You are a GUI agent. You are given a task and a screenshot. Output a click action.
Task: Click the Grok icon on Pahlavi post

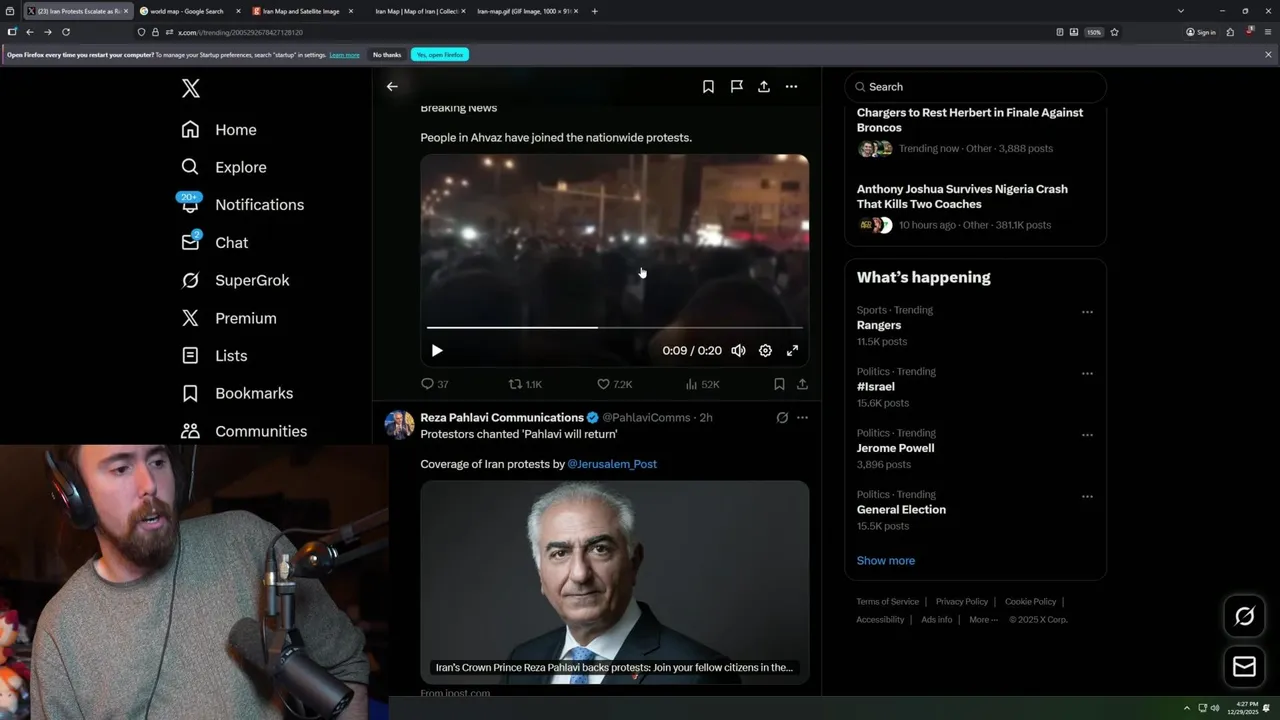782,418
